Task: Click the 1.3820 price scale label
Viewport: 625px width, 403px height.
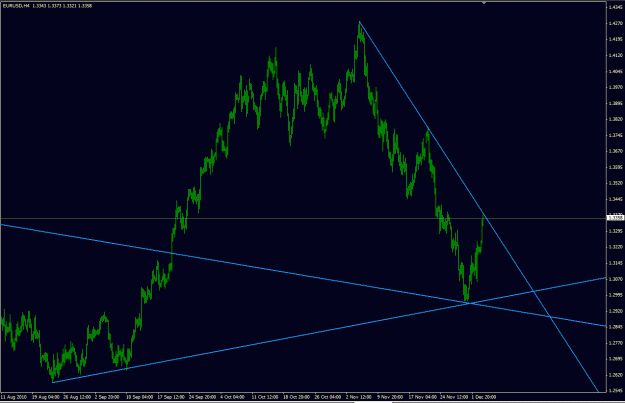Action: pos(616,119)
